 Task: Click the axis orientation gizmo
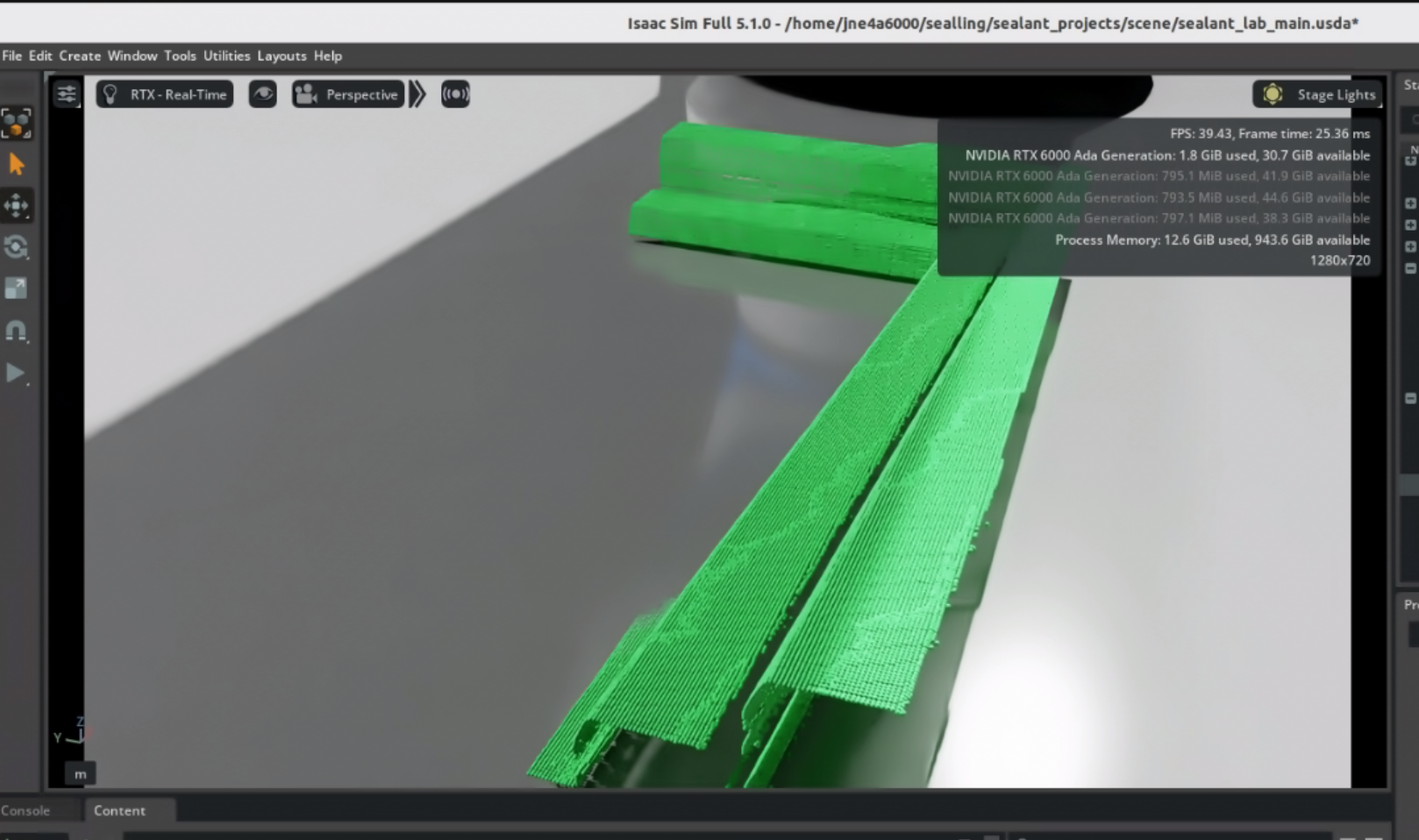72,731
